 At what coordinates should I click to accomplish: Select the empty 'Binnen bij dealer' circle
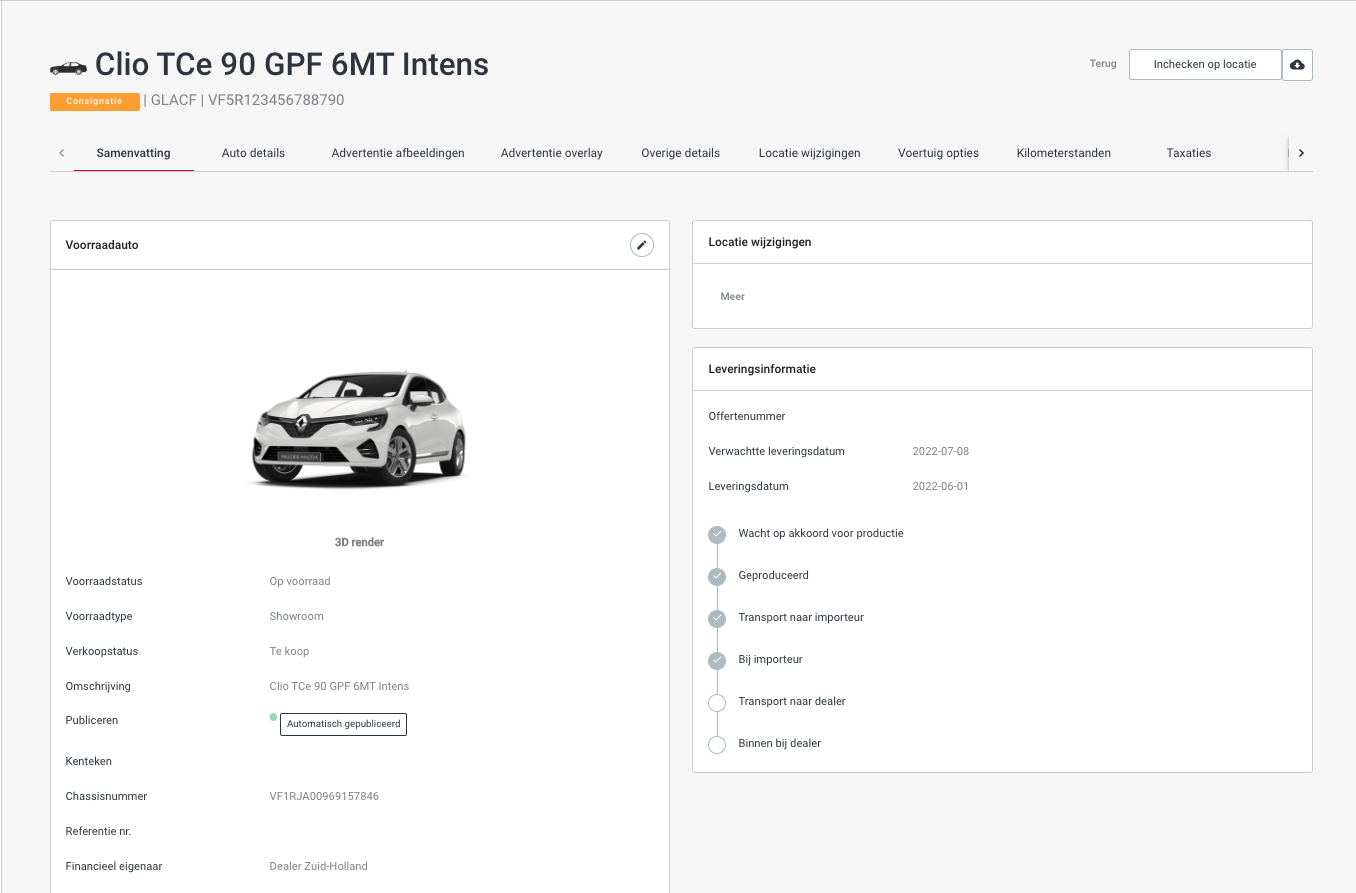tap(717, 745)
